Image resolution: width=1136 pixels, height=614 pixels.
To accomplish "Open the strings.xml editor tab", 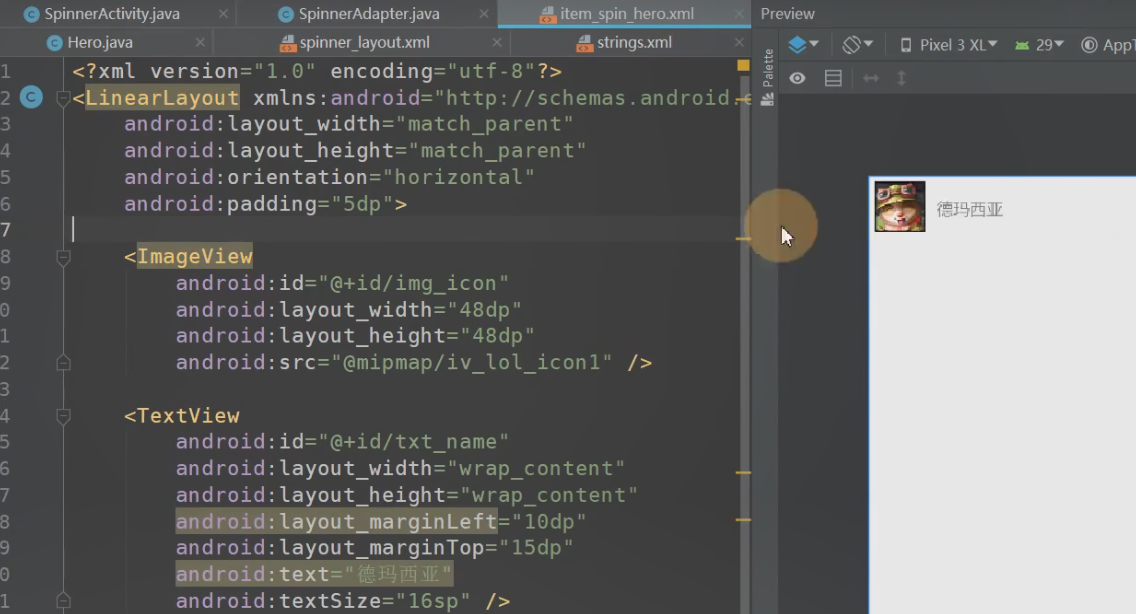I will [x=634, y=43].
